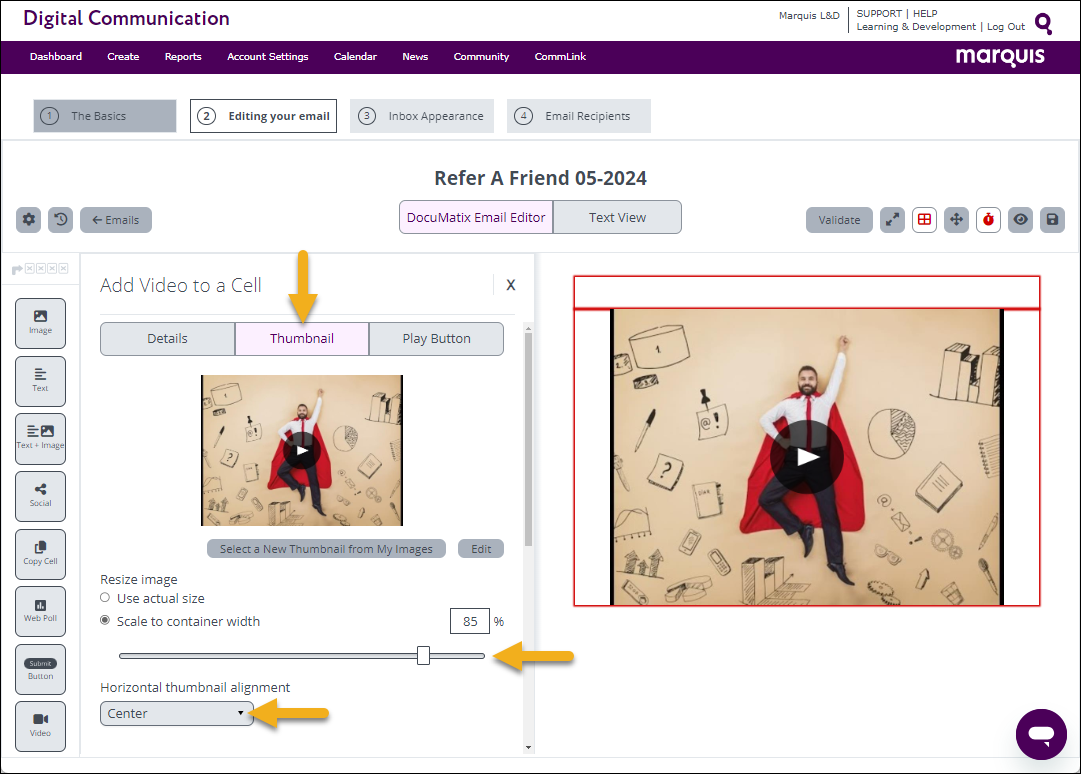Screen dimensions: 1081x774
Task: Open the settings gear in editor toolbar
Action: pyautogui.click(x=28, y=220)
